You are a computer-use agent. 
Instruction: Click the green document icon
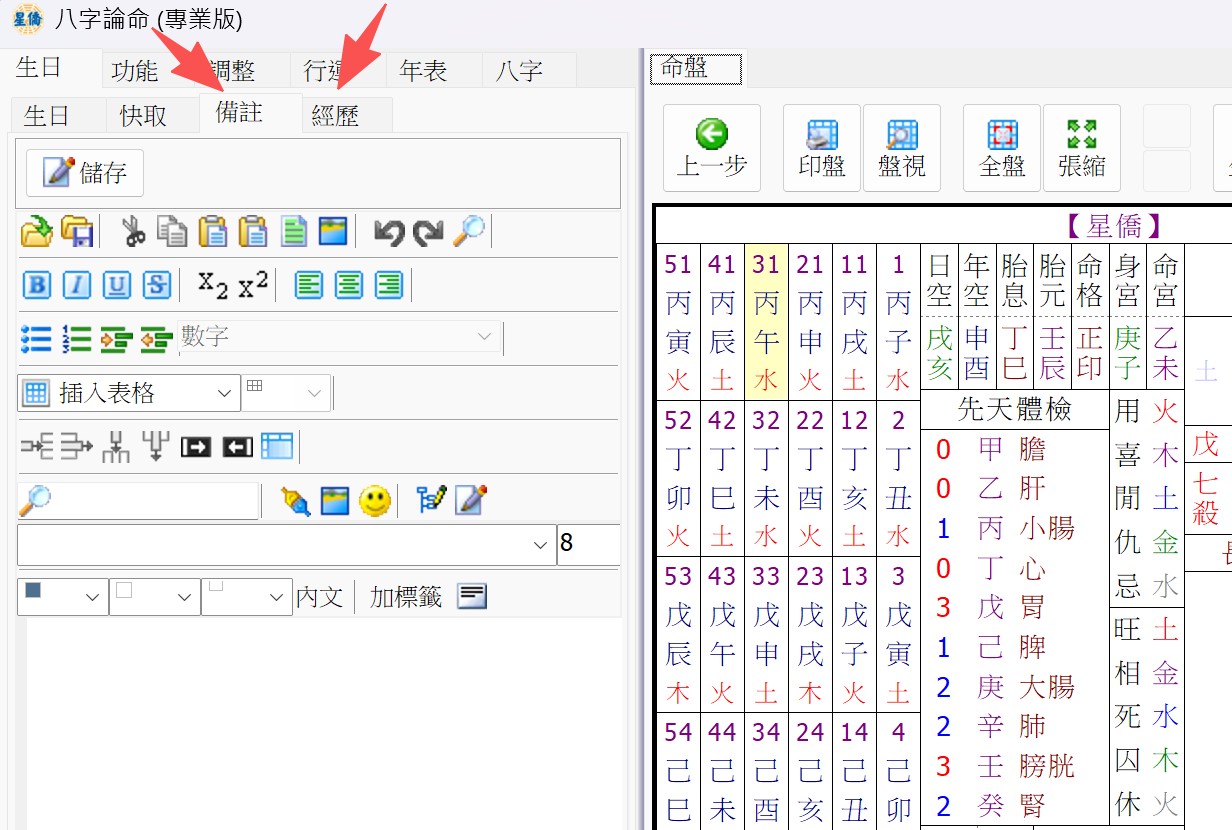pos(293,232)
